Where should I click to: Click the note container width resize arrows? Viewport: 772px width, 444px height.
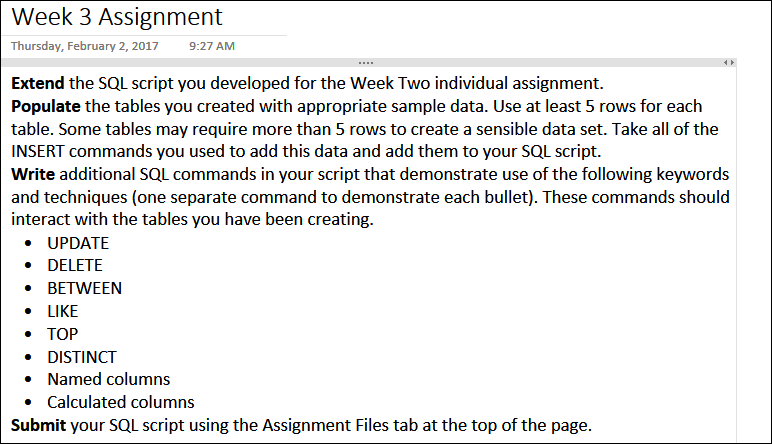[x=729, y=63]
